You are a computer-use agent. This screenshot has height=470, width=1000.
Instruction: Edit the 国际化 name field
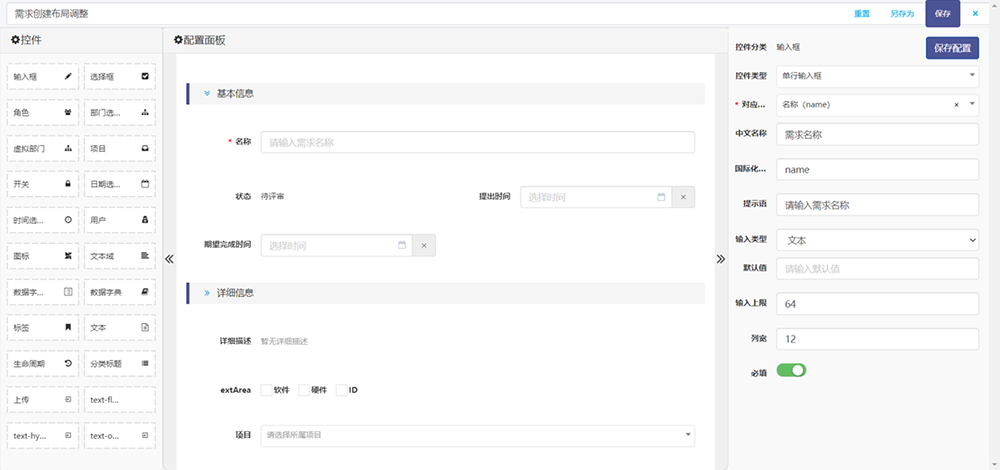click(x=877, y=170)
